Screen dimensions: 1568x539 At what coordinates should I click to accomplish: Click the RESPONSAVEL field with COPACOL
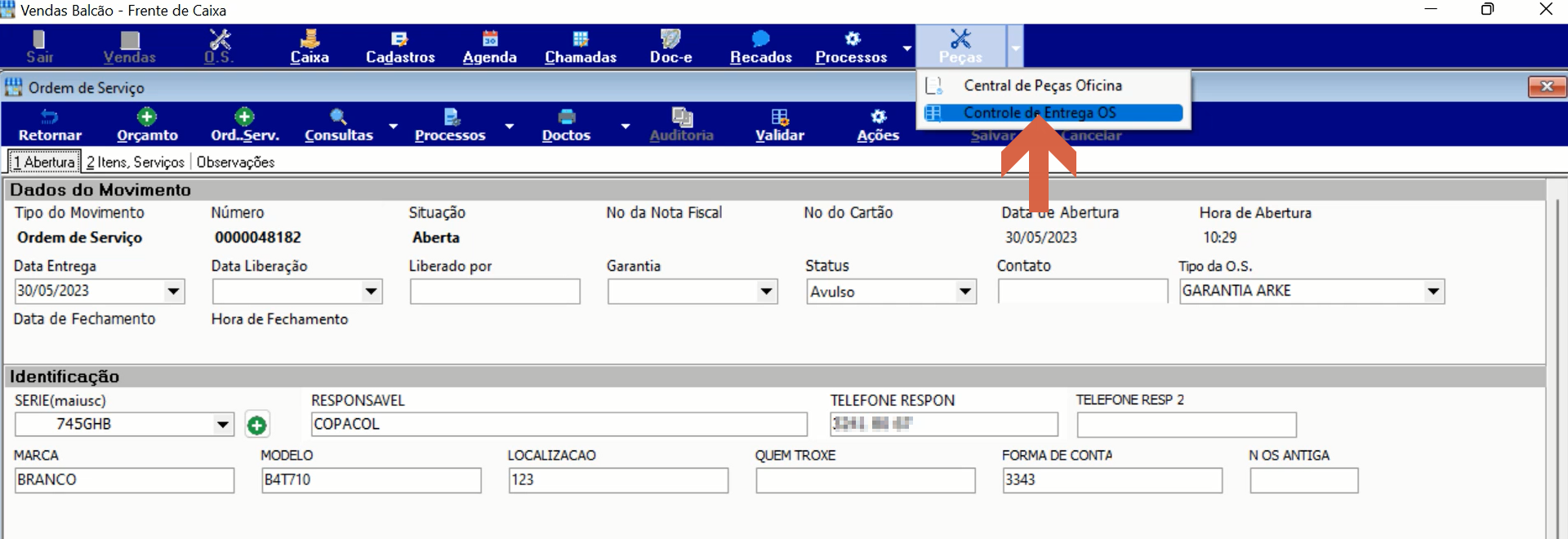(559, 424)
